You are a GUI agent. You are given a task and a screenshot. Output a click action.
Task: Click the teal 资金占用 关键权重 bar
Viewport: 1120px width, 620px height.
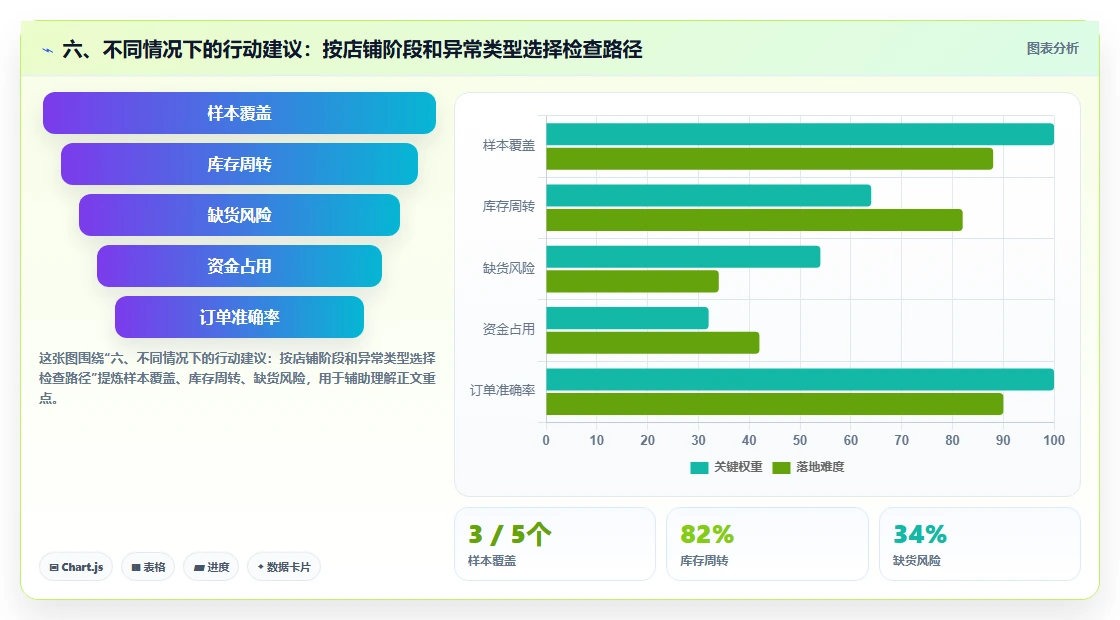coord(627,318)
